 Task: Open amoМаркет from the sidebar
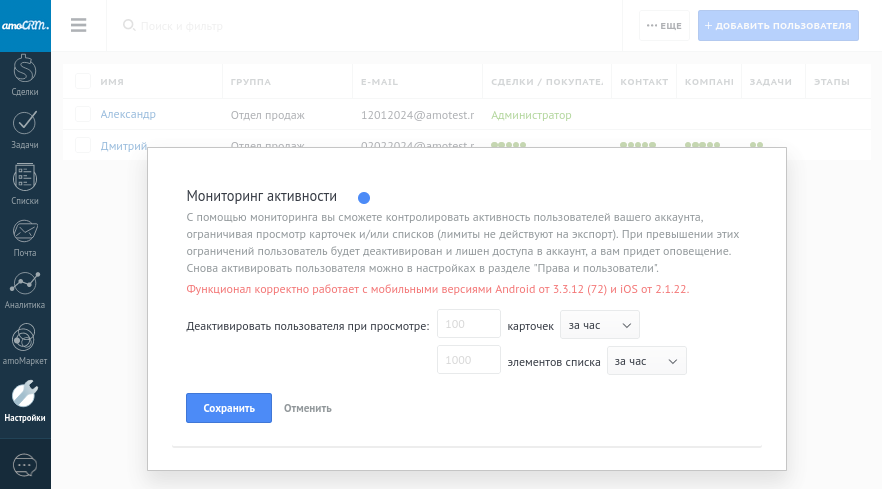coord(25,345)
